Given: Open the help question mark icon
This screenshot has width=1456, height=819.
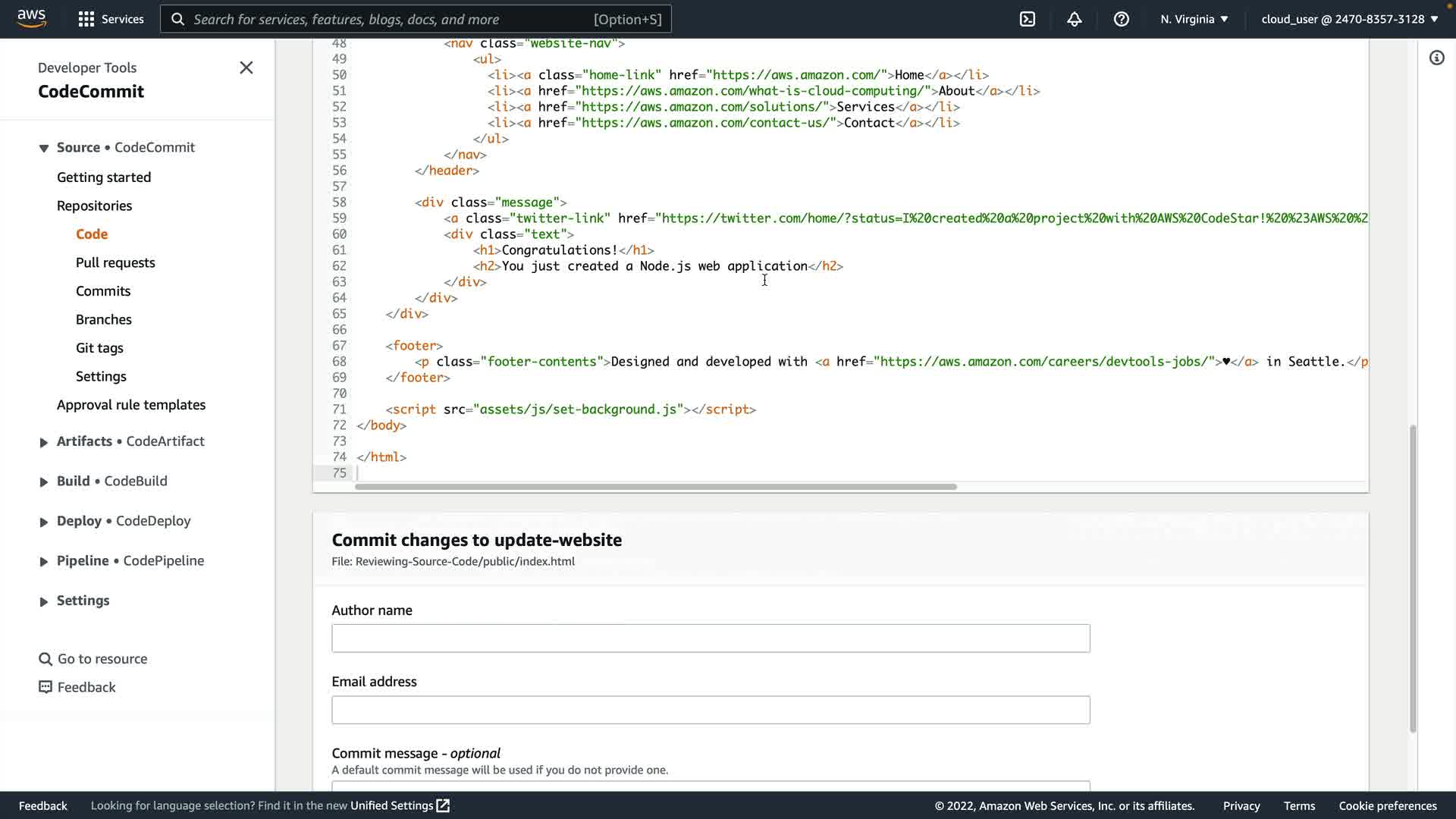Looking at the screenshot, I should [x=1122, y=19].
